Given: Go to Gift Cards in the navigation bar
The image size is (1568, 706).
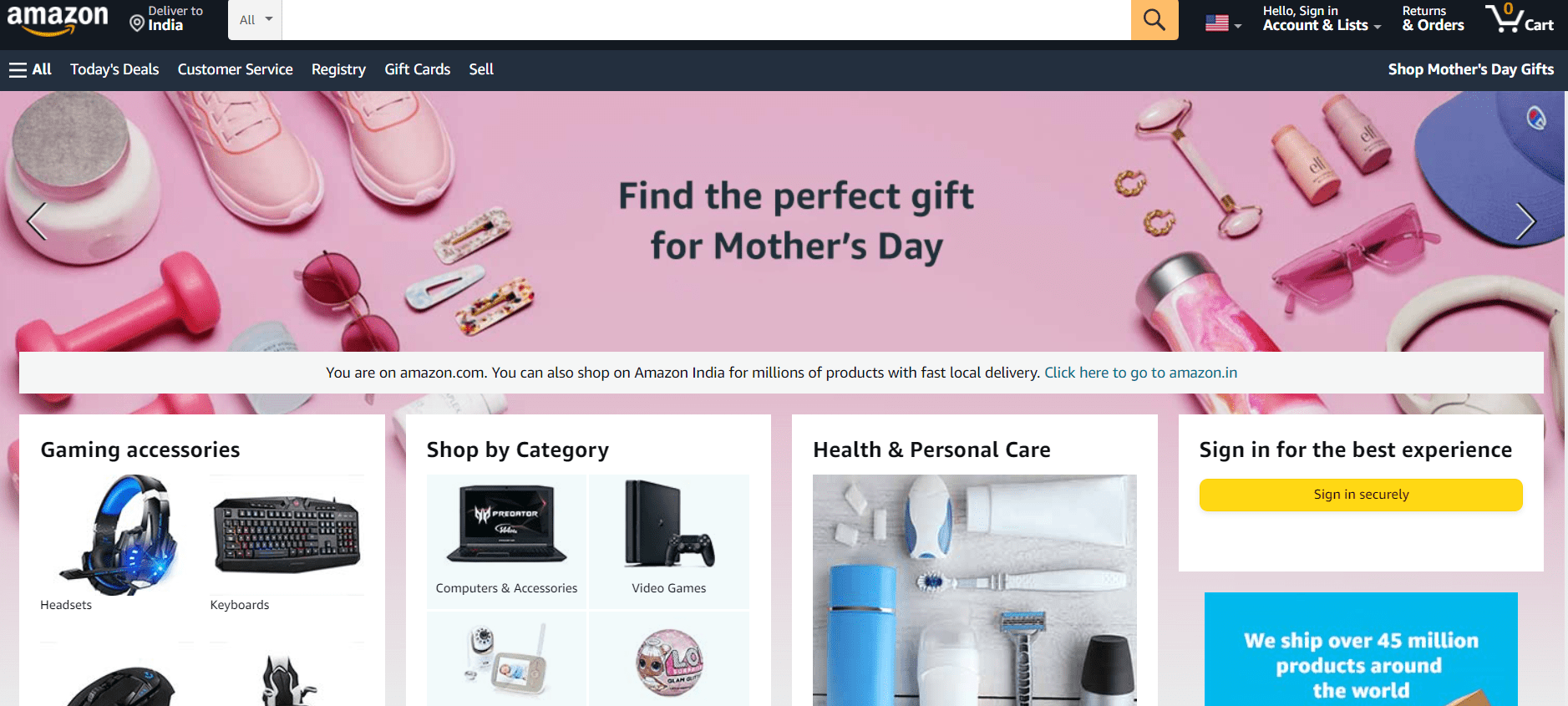Looking at the screenshot, I should pyautogui.click(x=418, y=69).
